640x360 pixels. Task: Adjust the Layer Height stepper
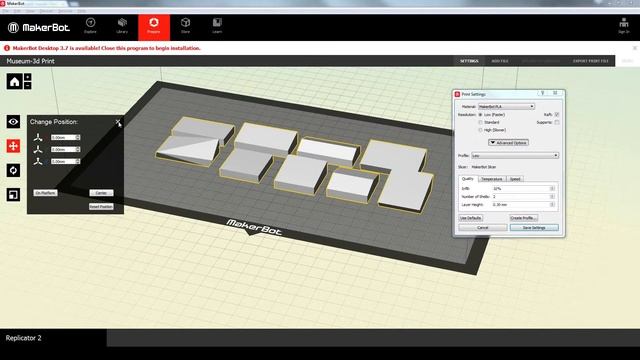(552, 204)
